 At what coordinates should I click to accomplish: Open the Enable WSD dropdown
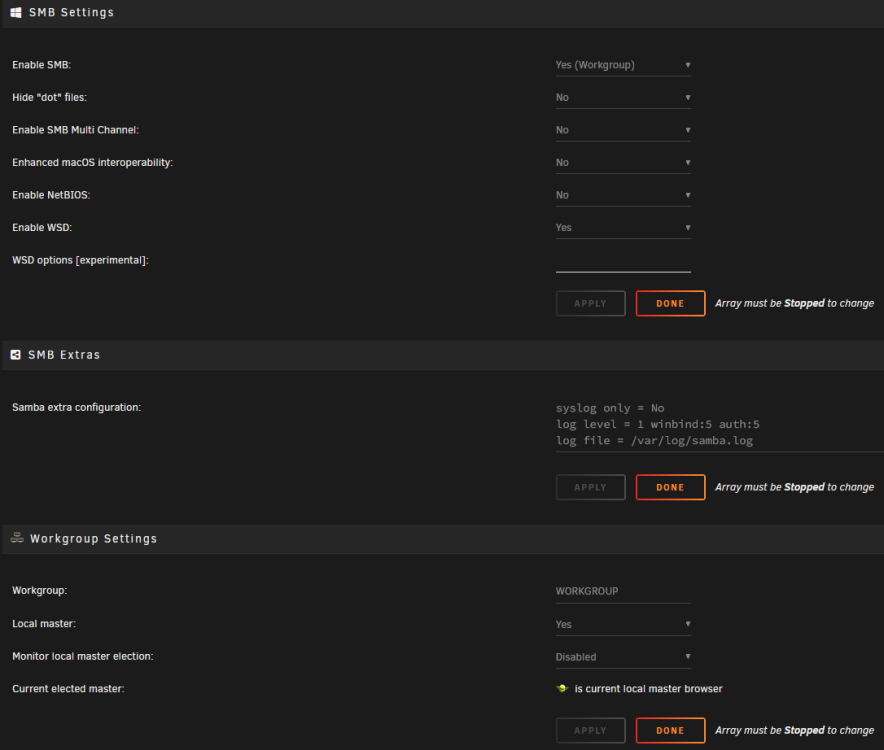click(623, 228)
